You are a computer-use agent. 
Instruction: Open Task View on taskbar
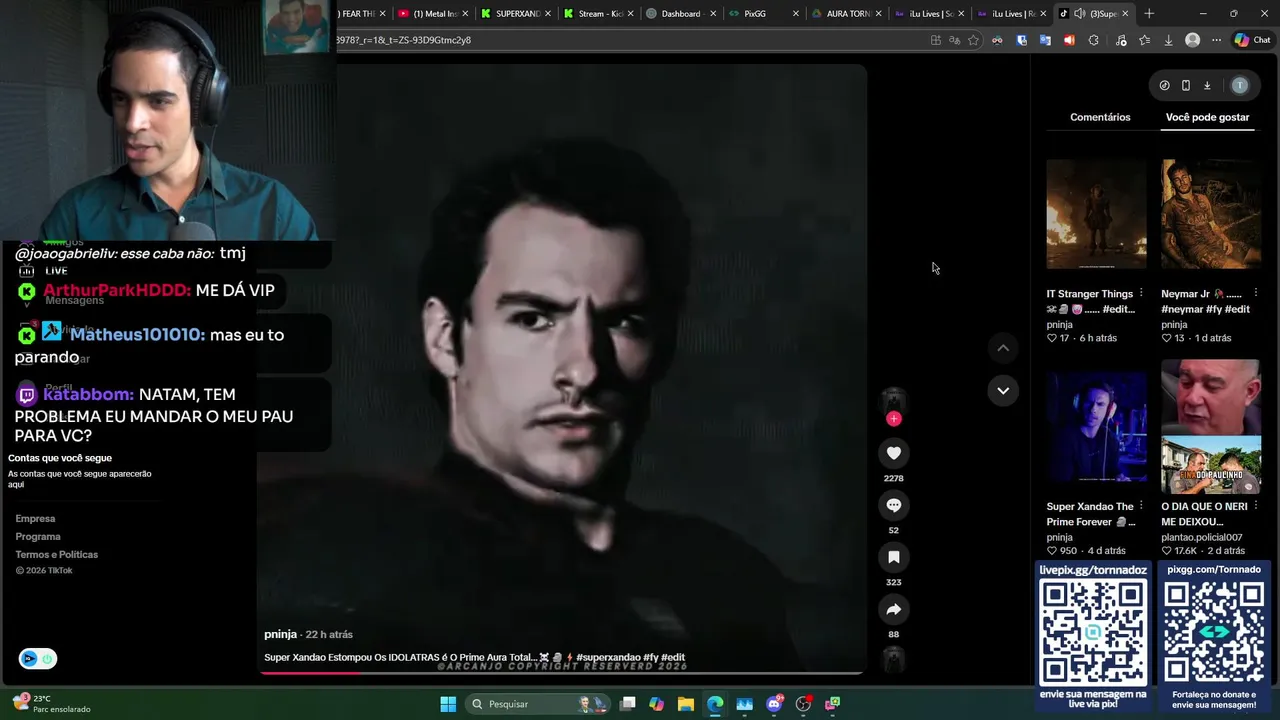627,704
